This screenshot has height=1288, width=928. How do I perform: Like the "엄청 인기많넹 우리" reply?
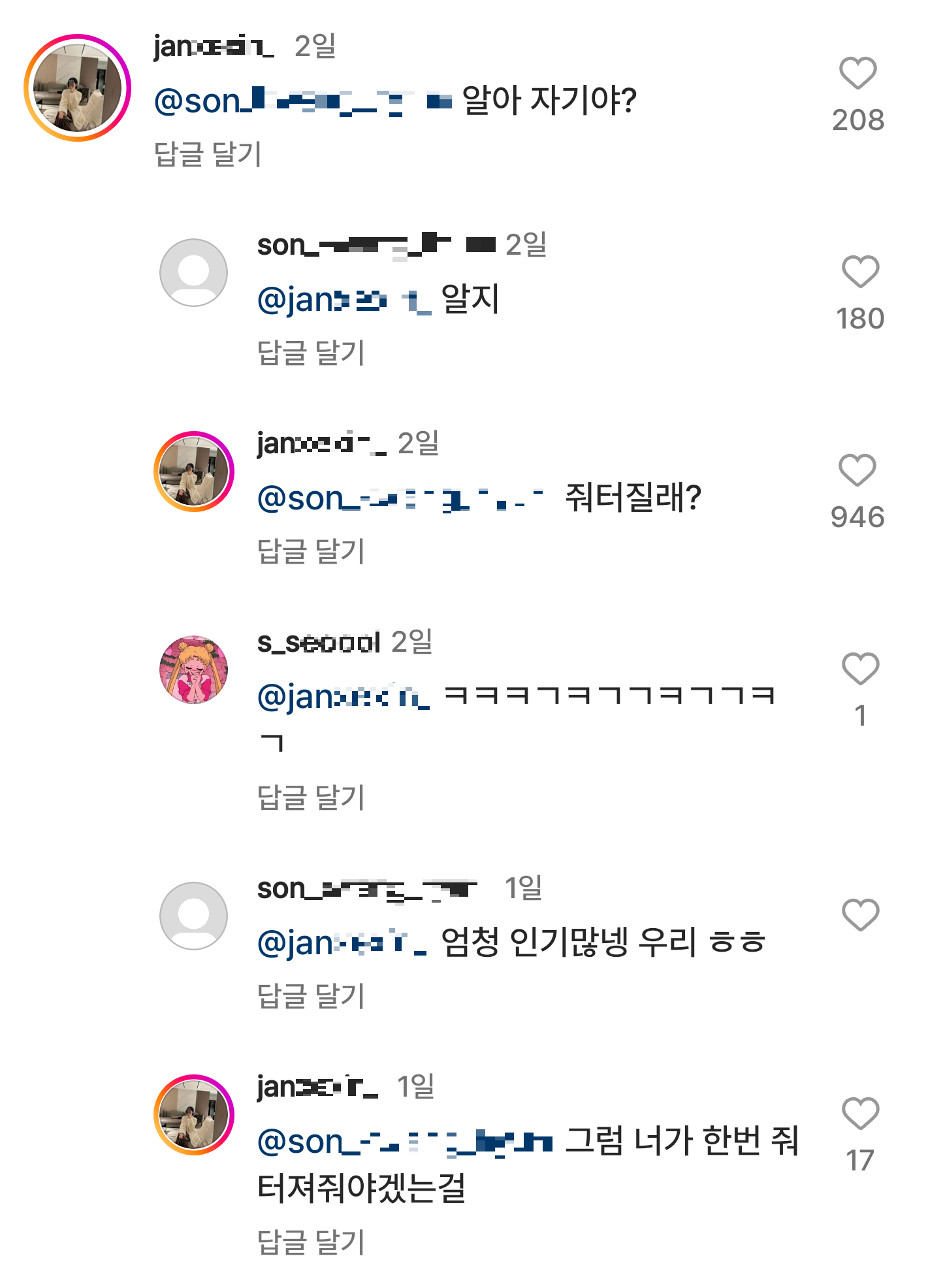860,914
